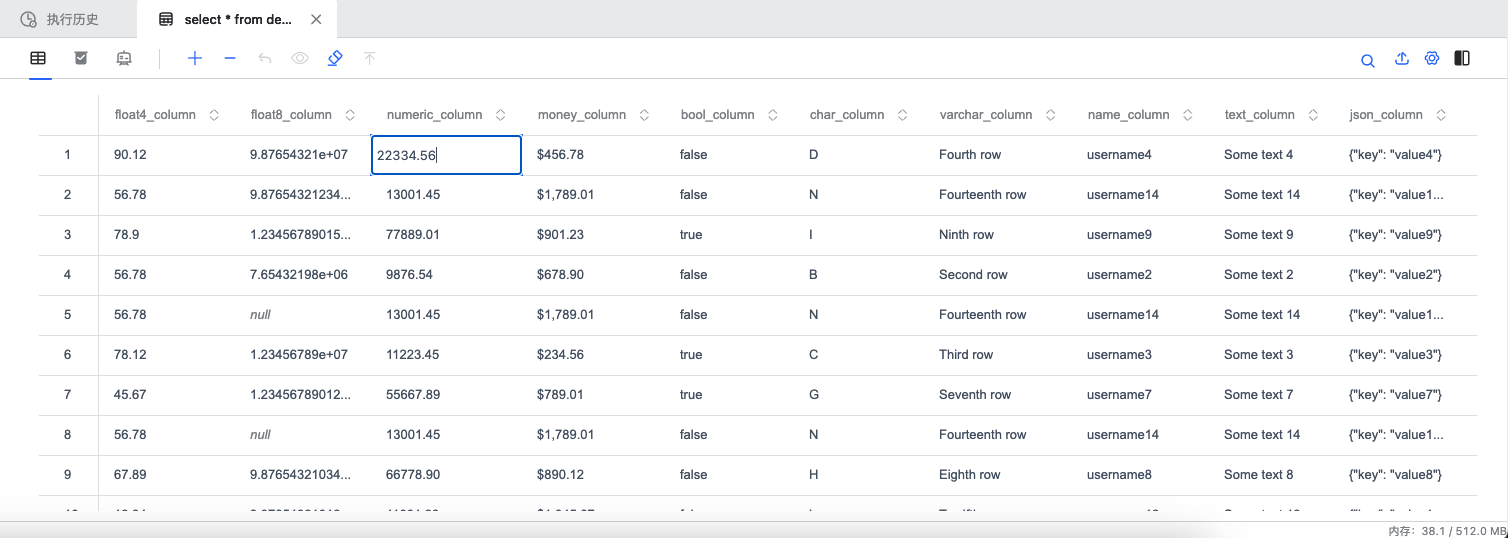This screenshot has width=1508, height=538.
Task: Open the settings gear icon
Action: 1432,58
